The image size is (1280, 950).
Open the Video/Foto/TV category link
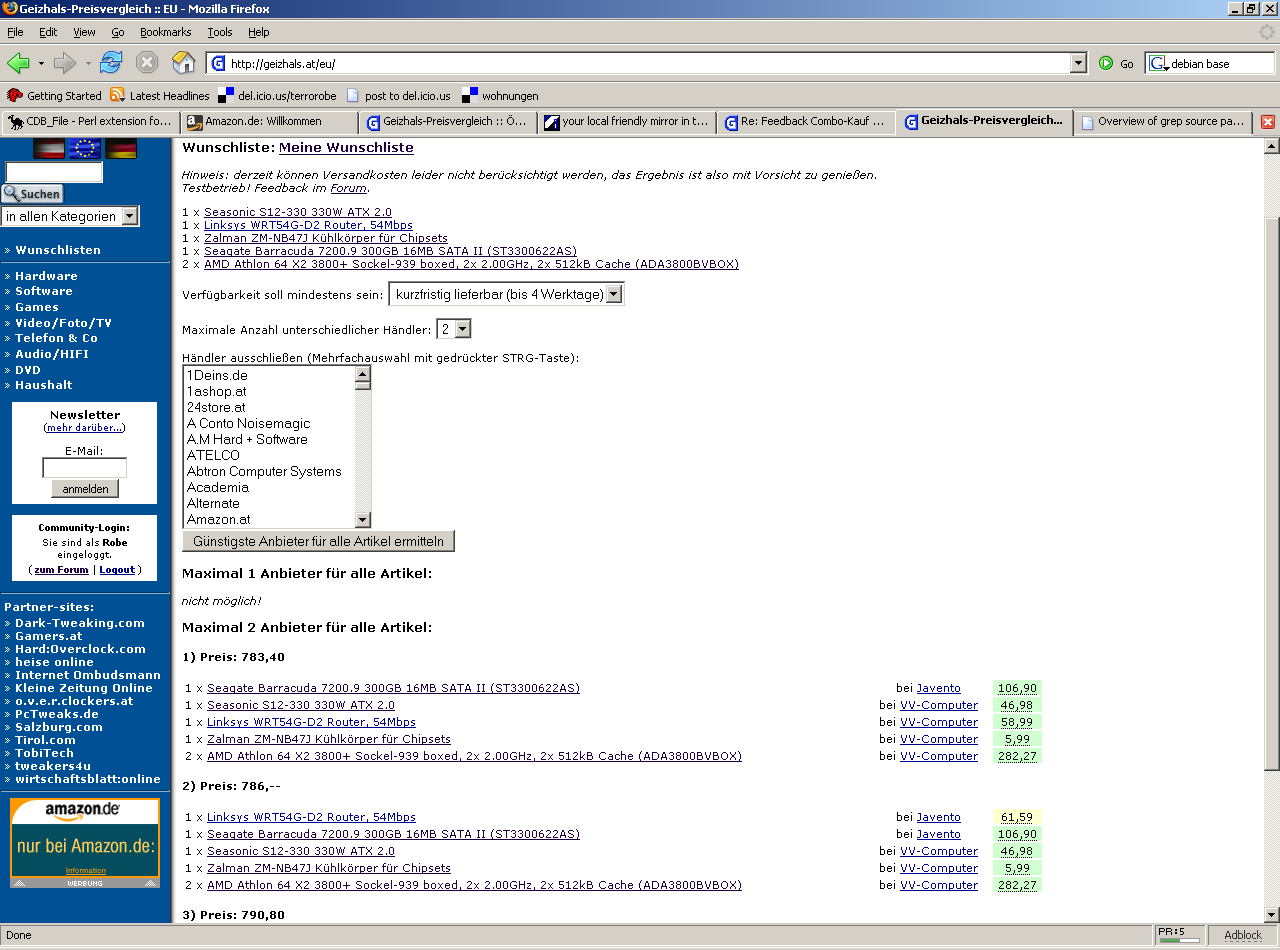pyautogui.click(x=63, y=323)
